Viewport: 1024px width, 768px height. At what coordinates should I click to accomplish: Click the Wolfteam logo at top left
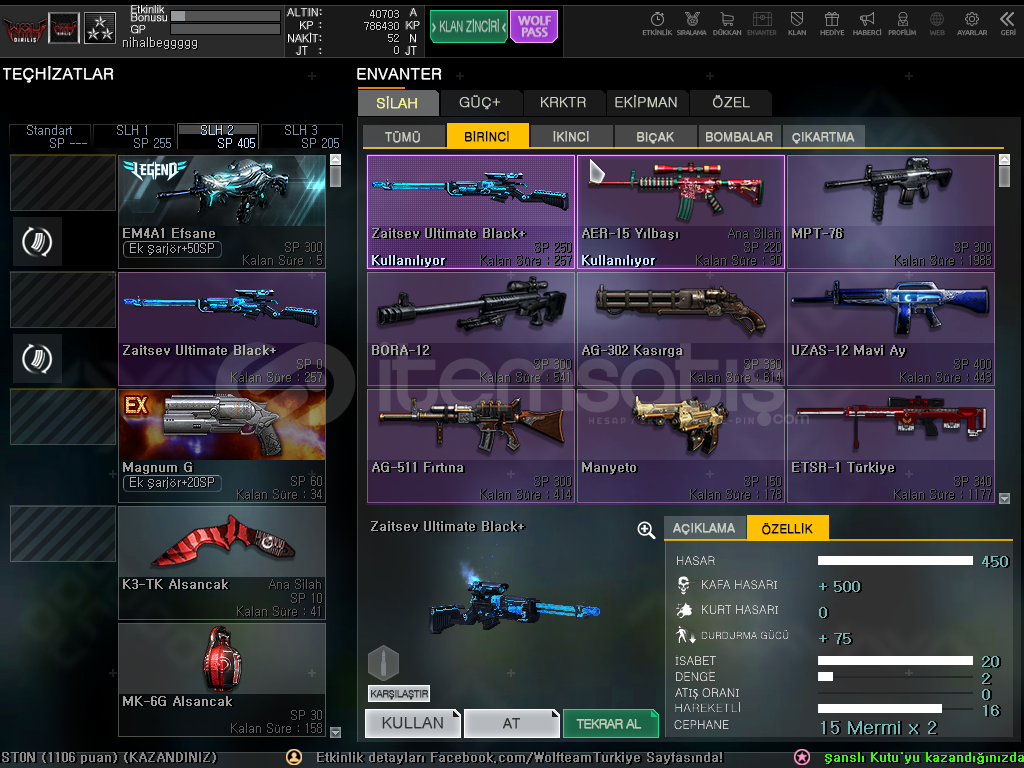(24, 29)
